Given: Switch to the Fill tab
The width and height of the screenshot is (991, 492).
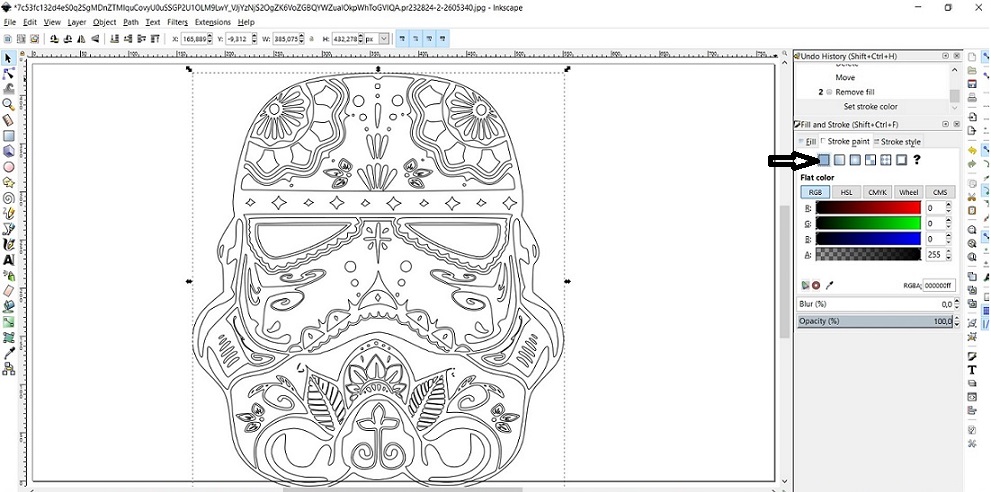Looking at the screenshot, I should [x=808, y=142].
